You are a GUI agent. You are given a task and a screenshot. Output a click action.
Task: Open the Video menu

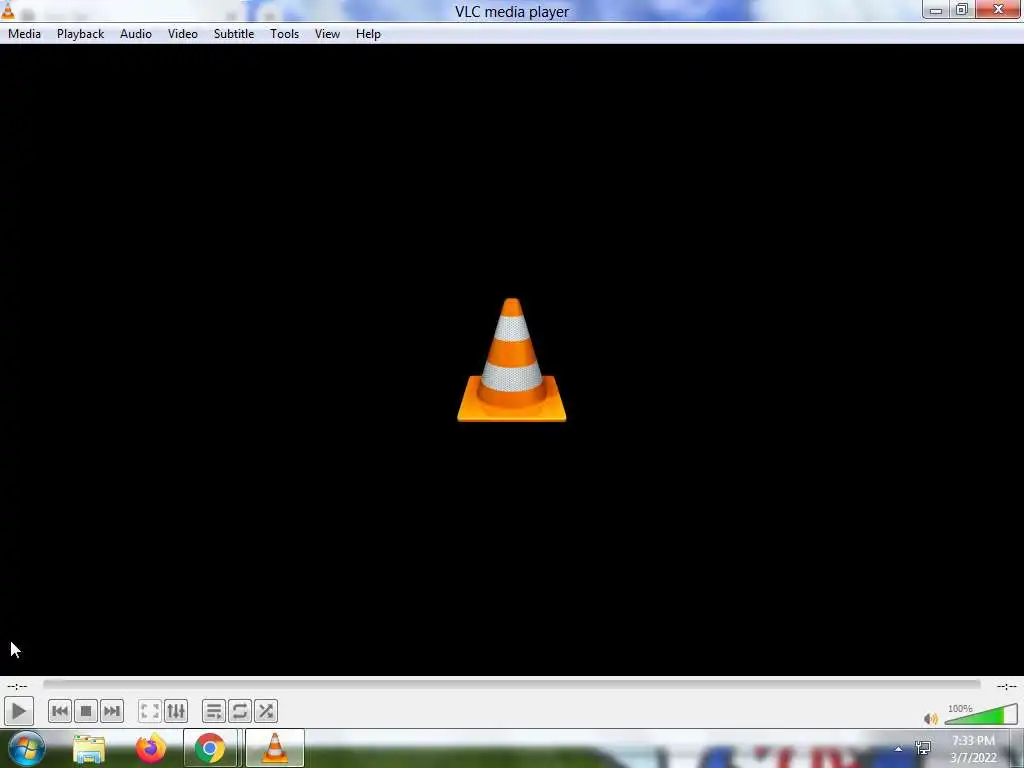183,34
